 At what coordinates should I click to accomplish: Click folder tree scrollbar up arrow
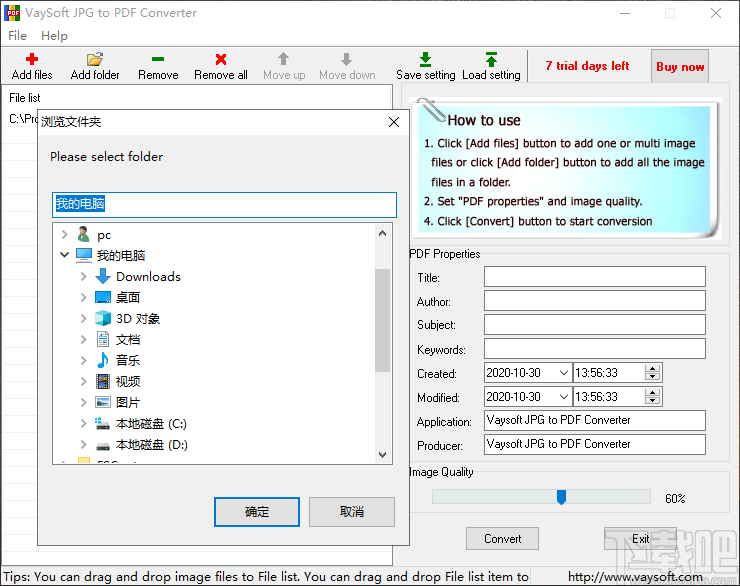[x=383, y=233]
